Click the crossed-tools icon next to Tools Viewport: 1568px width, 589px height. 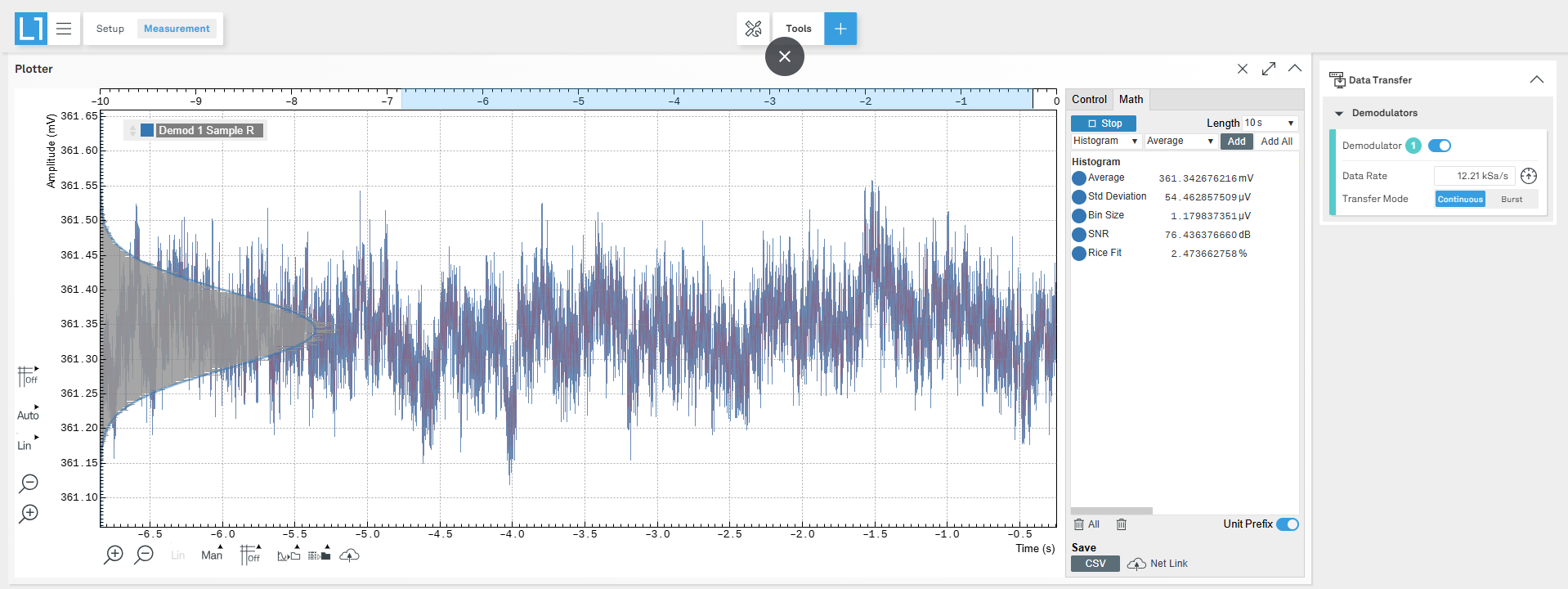click(753, 29)
